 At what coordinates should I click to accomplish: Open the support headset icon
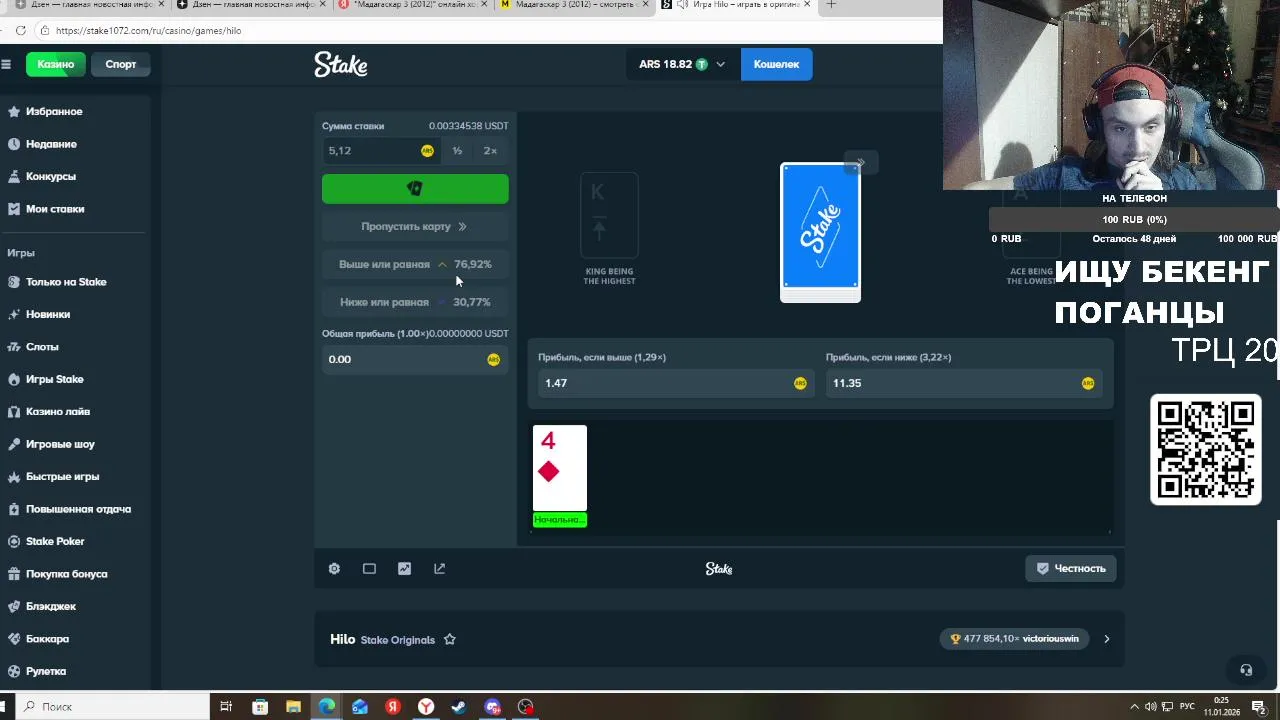(x=1246, y=670)
